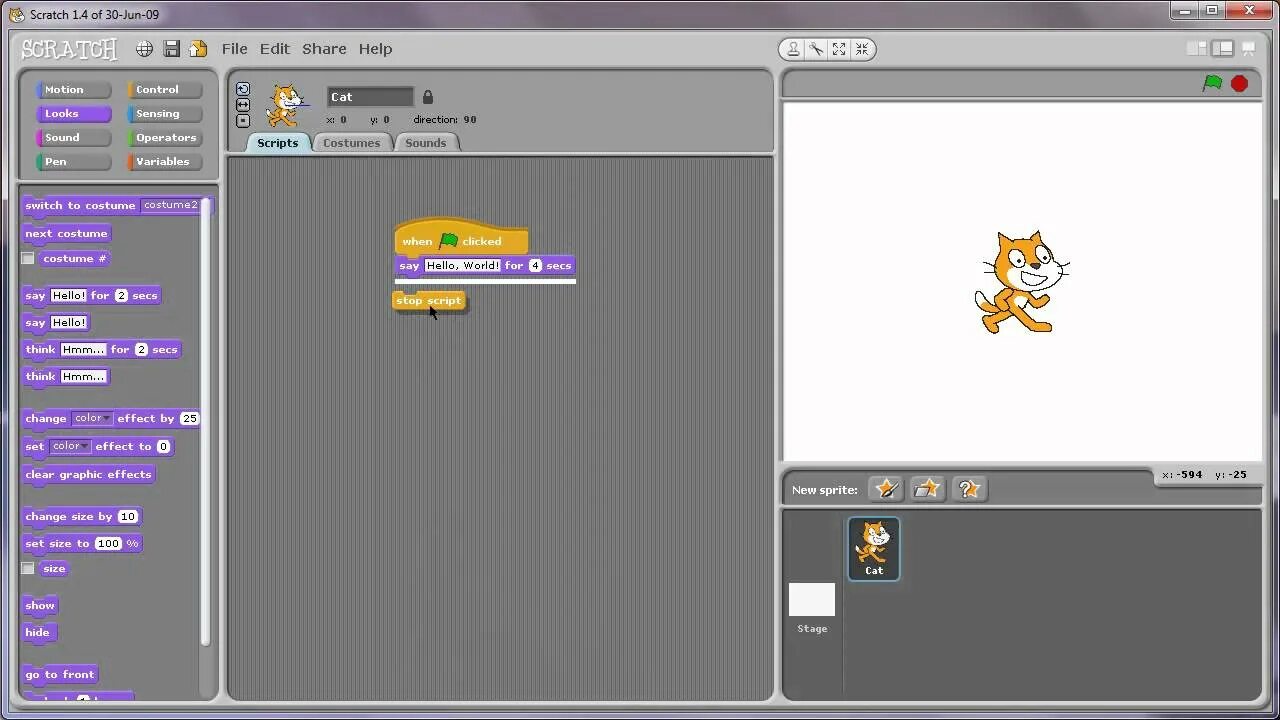Viewport: 1280px width, 720px height.
Task: Open the Share menu
Action: (324, 49)
